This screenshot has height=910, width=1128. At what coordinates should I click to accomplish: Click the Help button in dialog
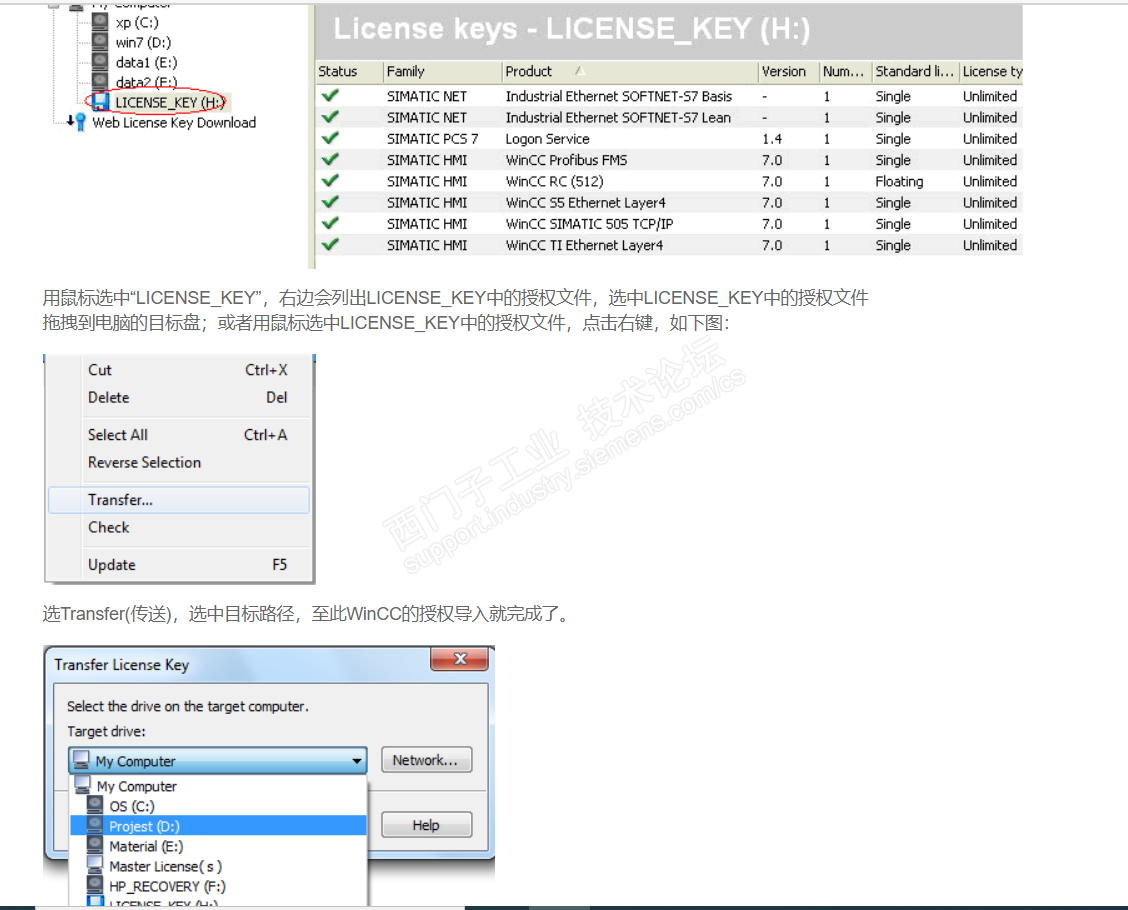point(426,825)
